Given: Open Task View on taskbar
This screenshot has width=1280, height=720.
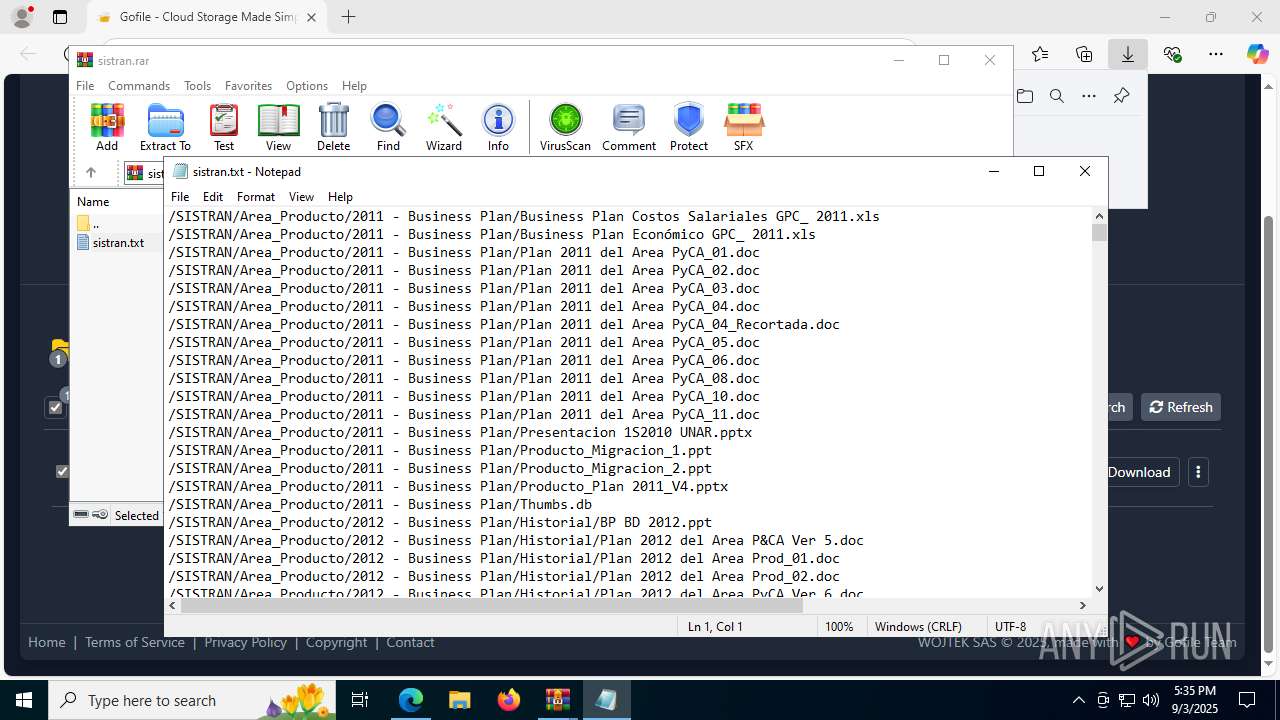Looking at the screenshot, I should 361,700.
